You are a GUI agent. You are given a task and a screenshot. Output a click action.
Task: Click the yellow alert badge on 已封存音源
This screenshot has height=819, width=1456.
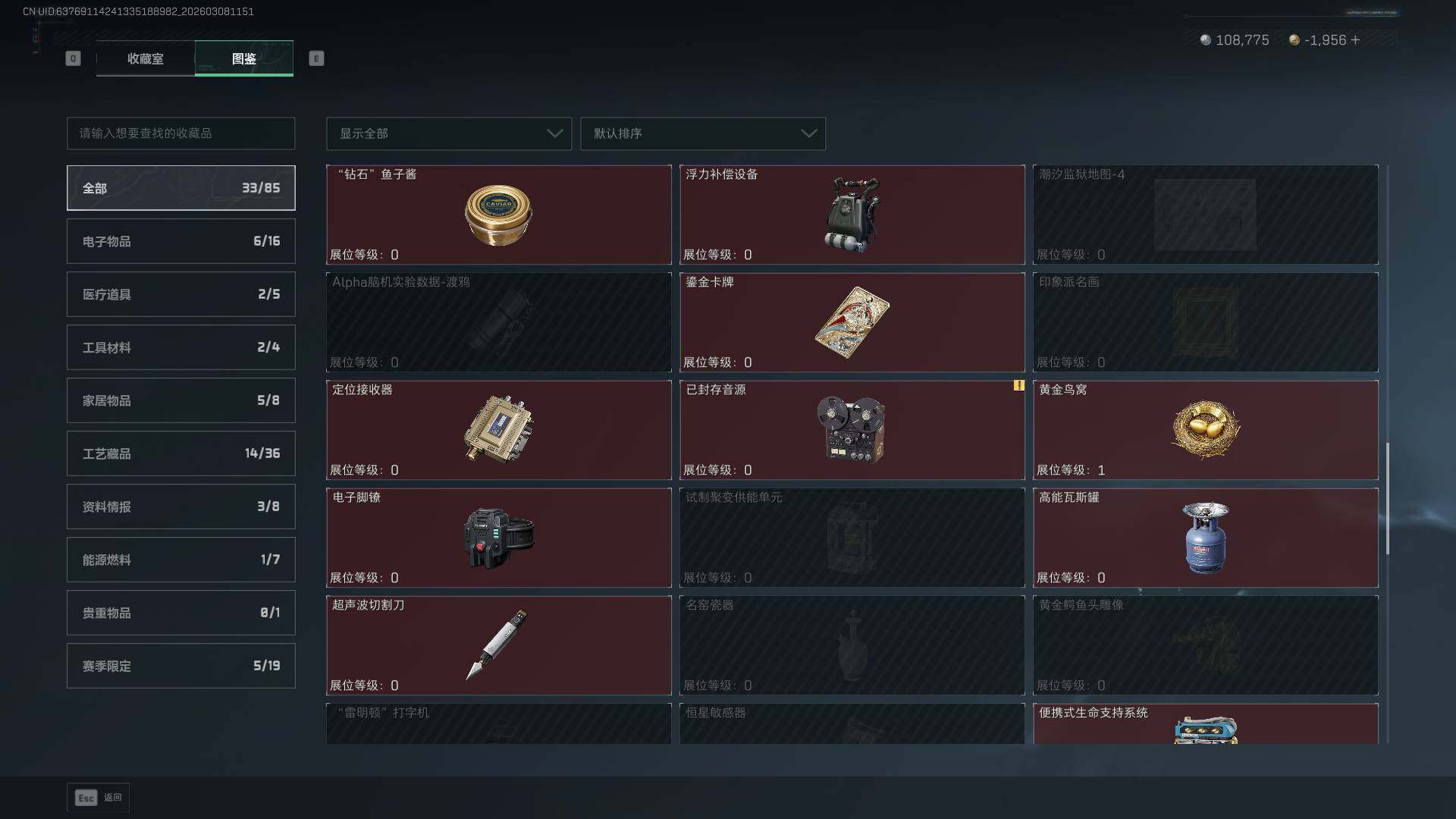point(1018,385)
